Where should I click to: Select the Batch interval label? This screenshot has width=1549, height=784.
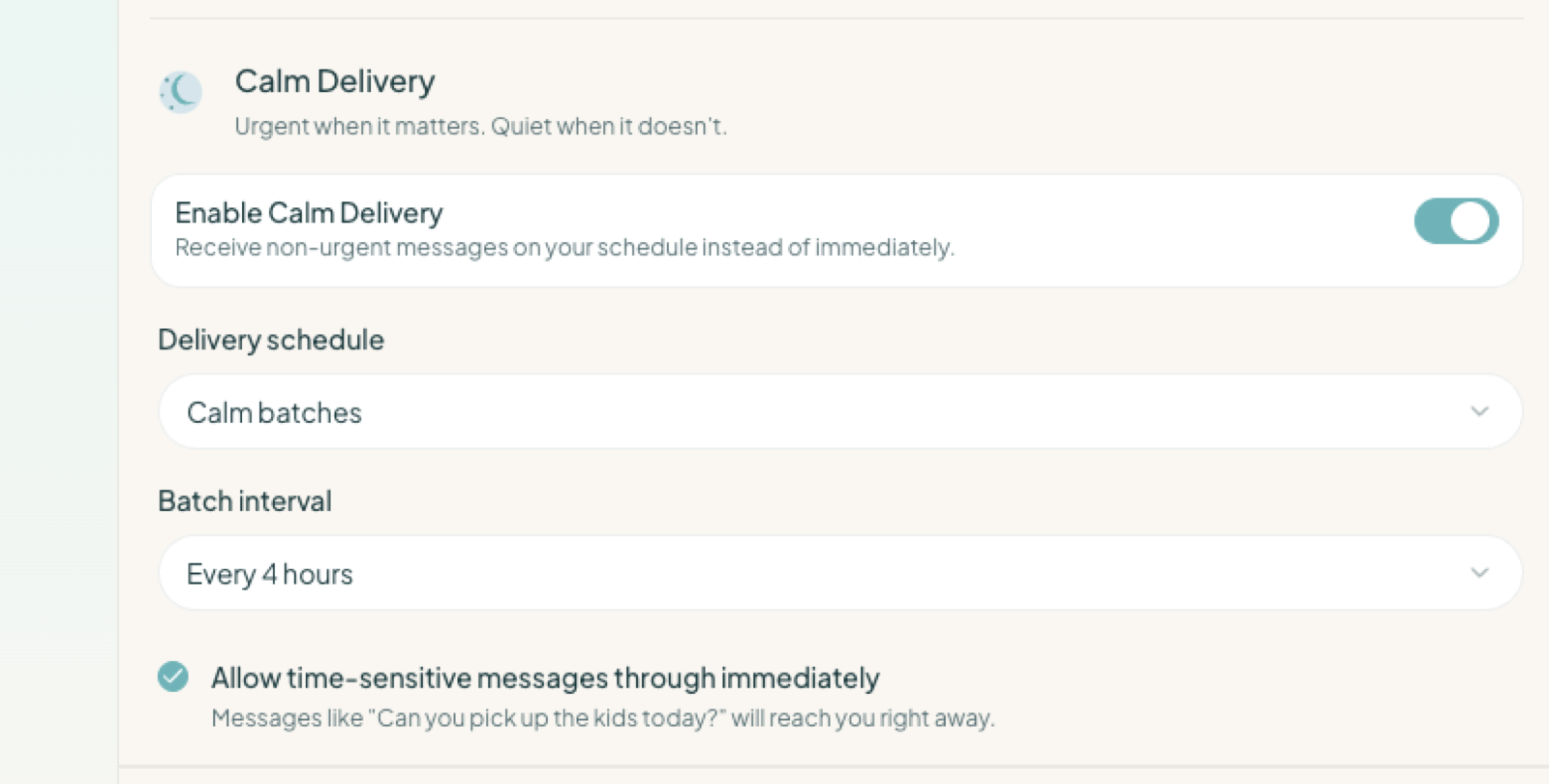245,501
